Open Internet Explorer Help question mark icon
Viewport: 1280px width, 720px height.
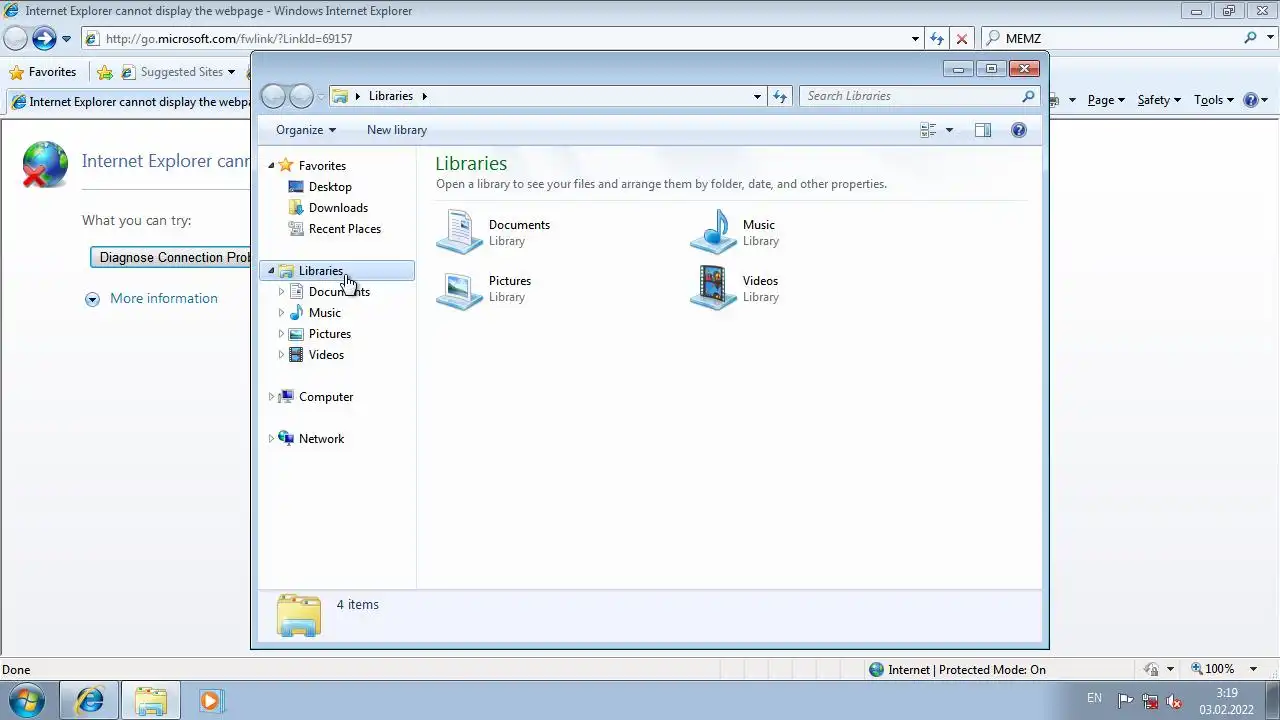pyautogui.click(x=1250, y=100)
